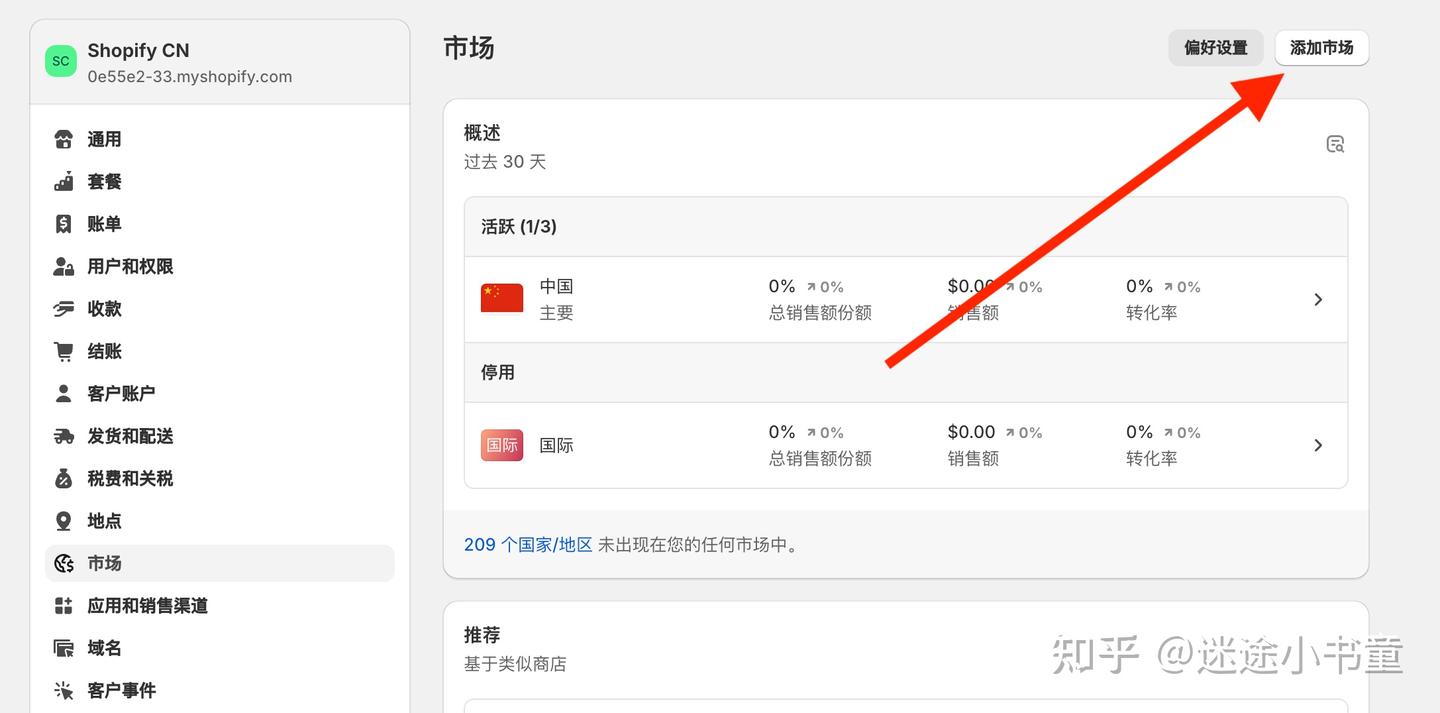Open the 209 countries/regions (209 个国家/地区) link

528,545
